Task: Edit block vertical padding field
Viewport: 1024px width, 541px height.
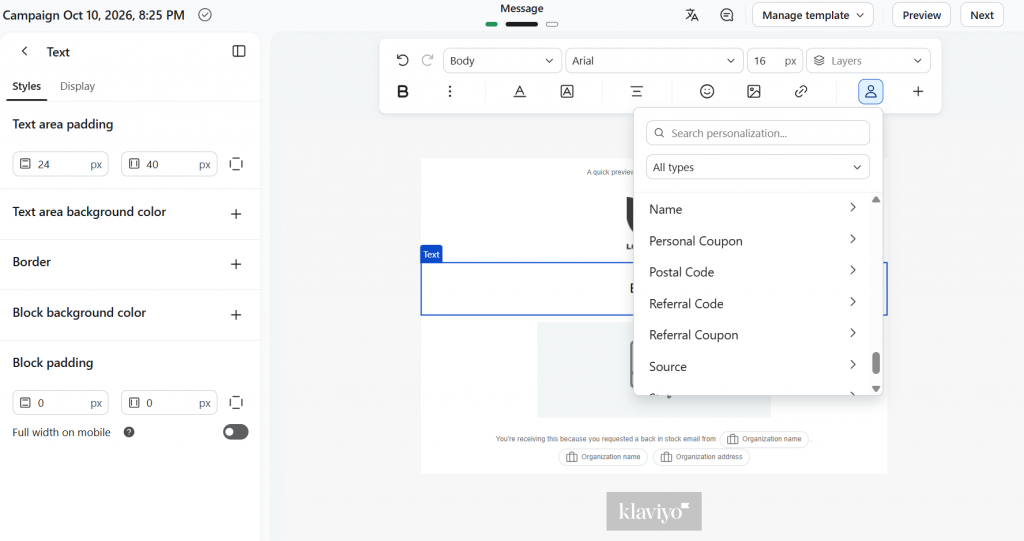Action: point(60,402)
